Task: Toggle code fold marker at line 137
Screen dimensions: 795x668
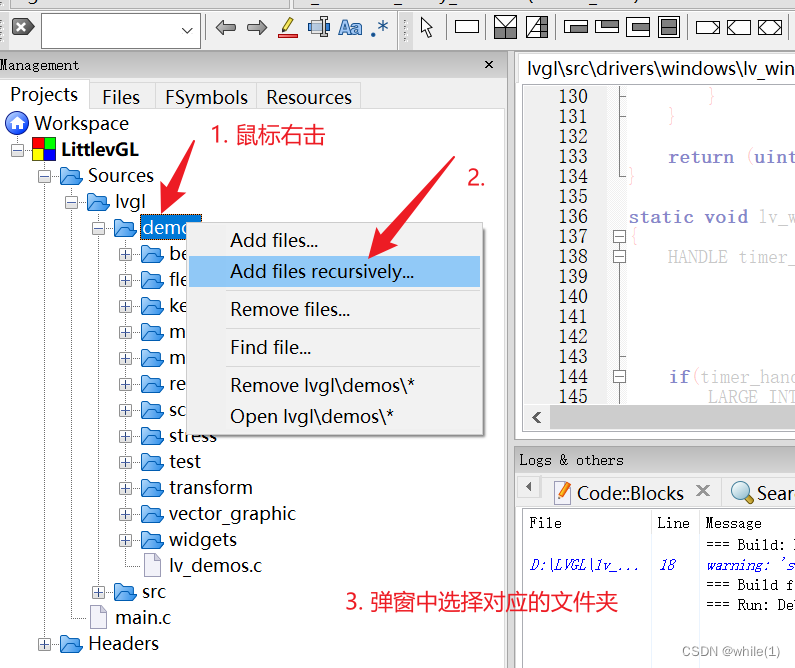Action: pos(619,237)
